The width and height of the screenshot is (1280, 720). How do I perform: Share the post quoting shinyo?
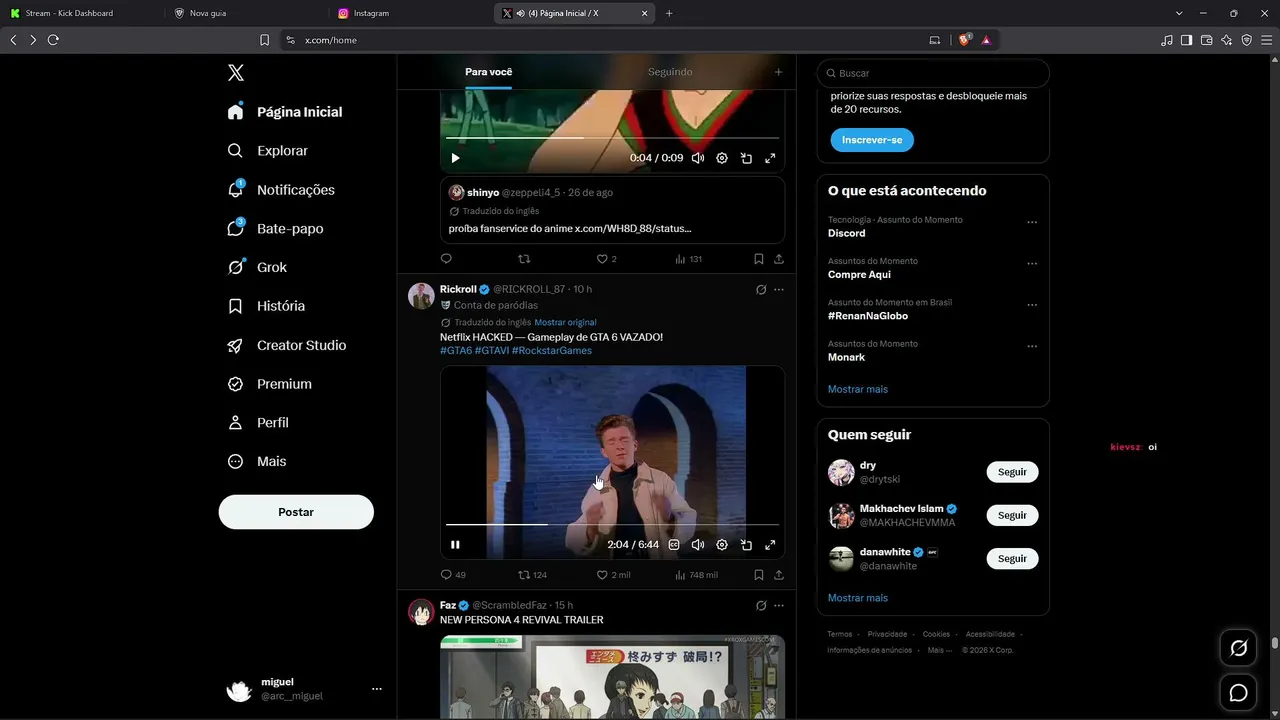779,259
